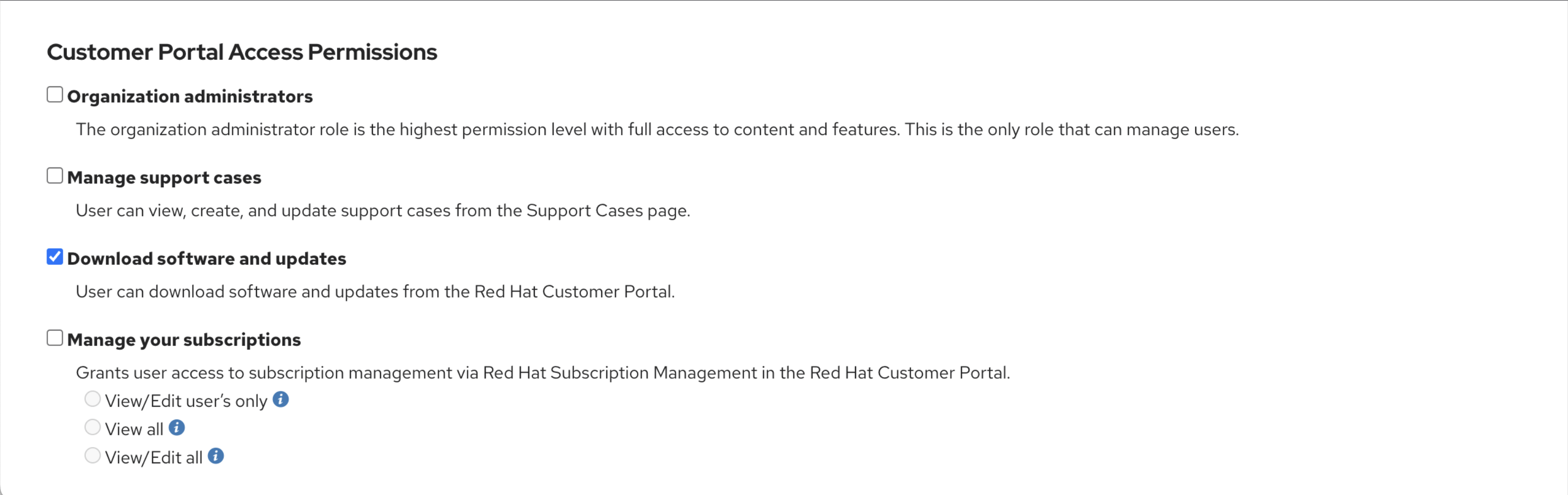Select the View/Edit user's only option
Screen dimensions: 1568x495
click(92, 399)
